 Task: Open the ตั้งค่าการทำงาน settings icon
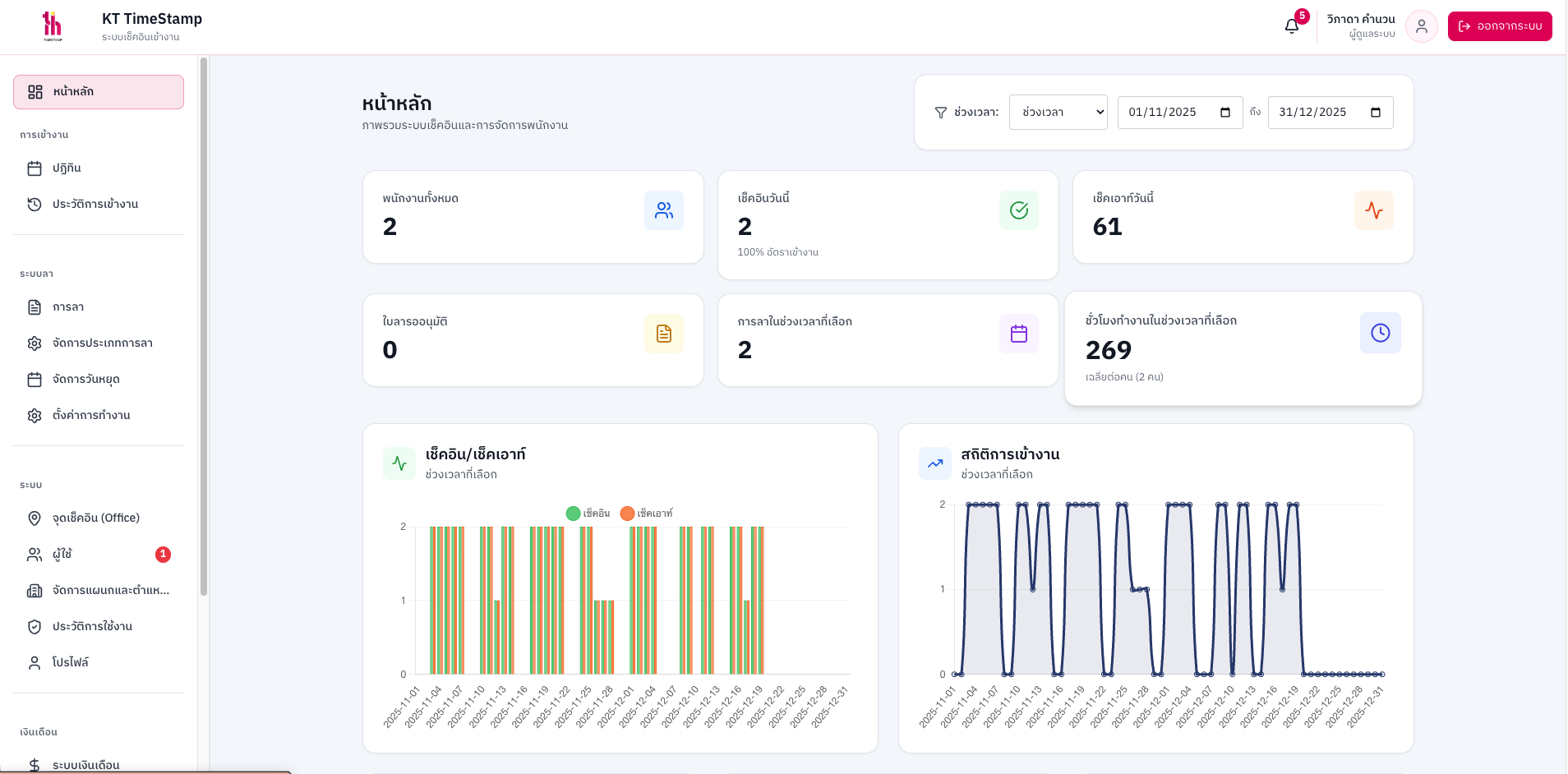(35, 415)
